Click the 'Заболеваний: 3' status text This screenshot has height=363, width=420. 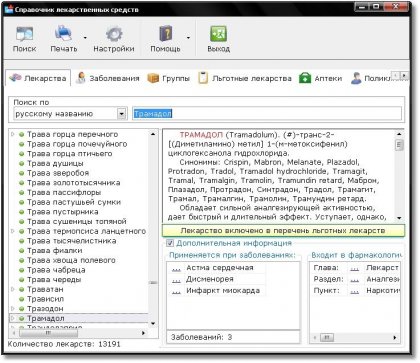click(x=201, y=337)
